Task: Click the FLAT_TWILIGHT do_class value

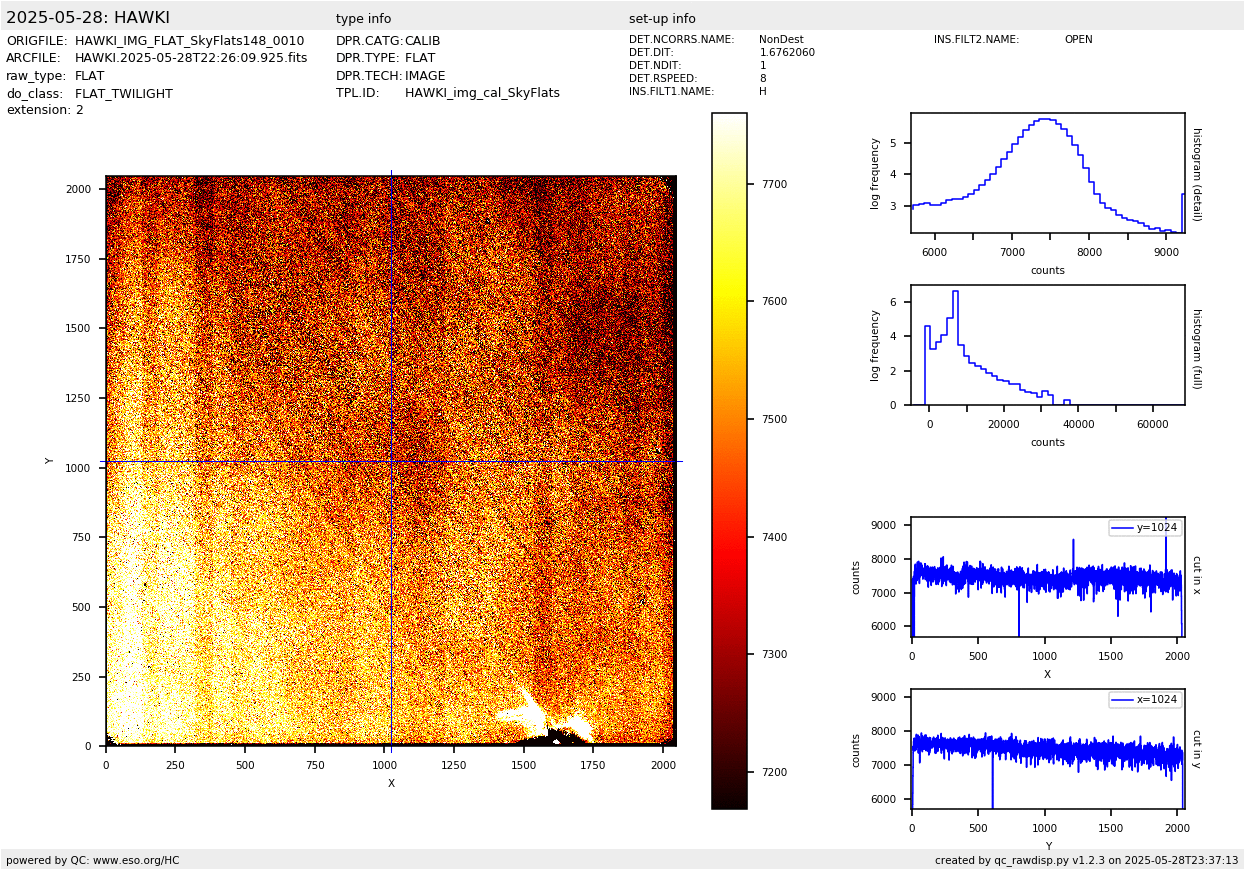Action: 124,94
